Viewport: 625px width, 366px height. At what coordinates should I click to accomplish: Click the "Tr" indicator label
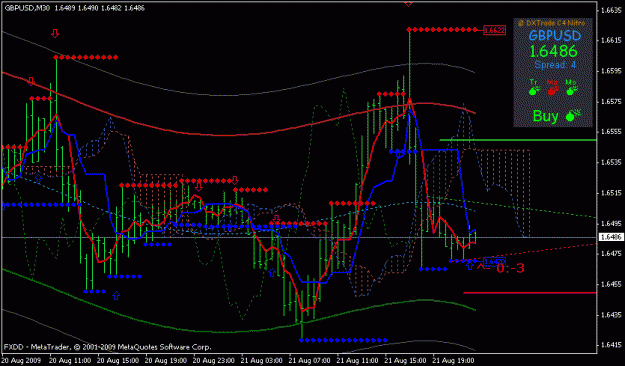coord(533,82)
